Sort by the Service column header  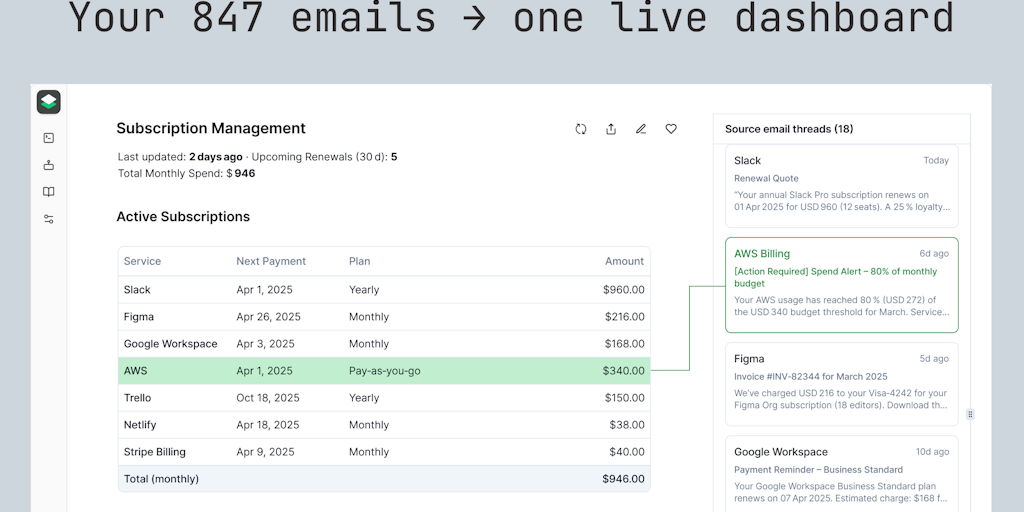tap(142, 261)
